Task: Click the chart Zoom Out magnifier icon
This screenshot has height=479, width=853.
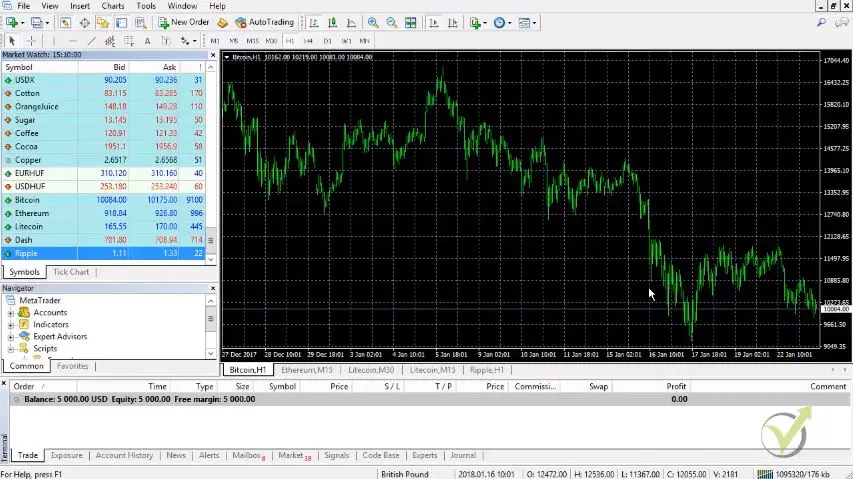Action: pyautogui.click(x=392, y=22)
